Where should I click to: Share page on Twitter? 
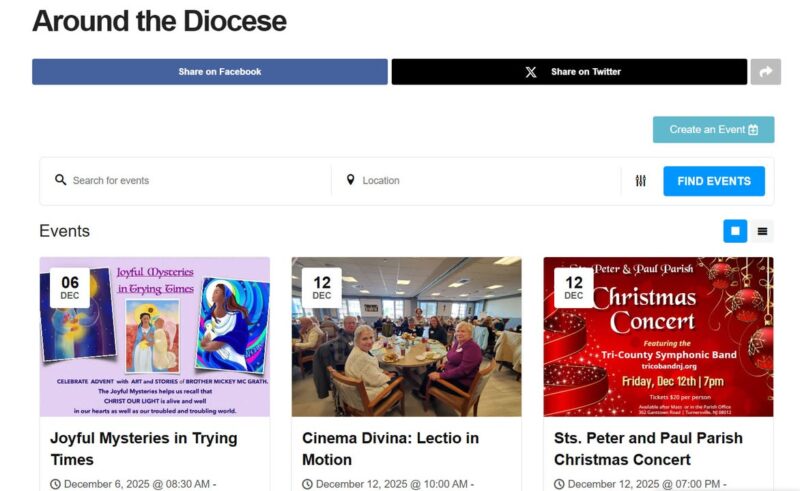569,72
